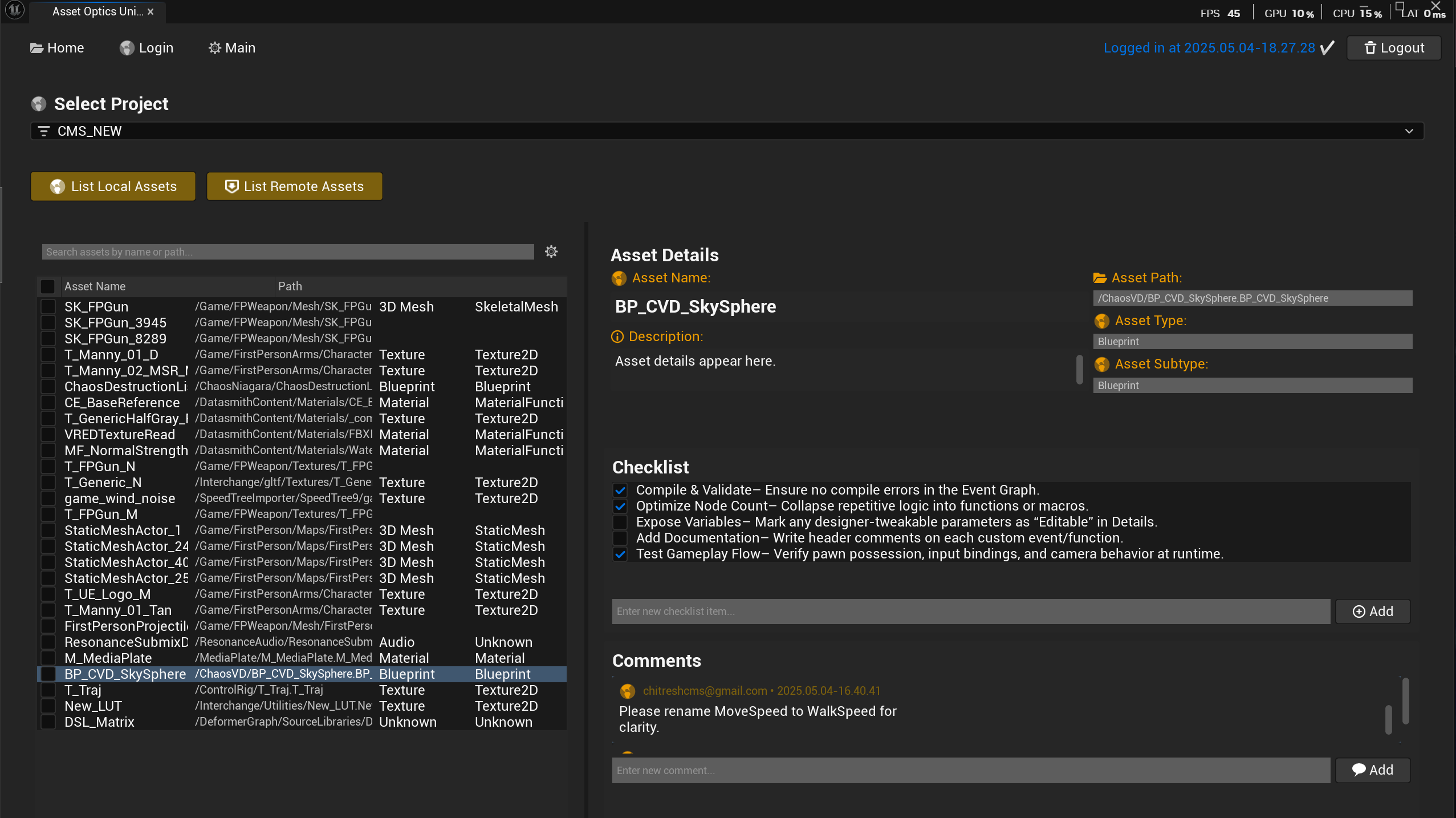Viewport: 1456px width, 818px height.
Task: Click the Asset Path value field
Action: tap(1252, 298)
